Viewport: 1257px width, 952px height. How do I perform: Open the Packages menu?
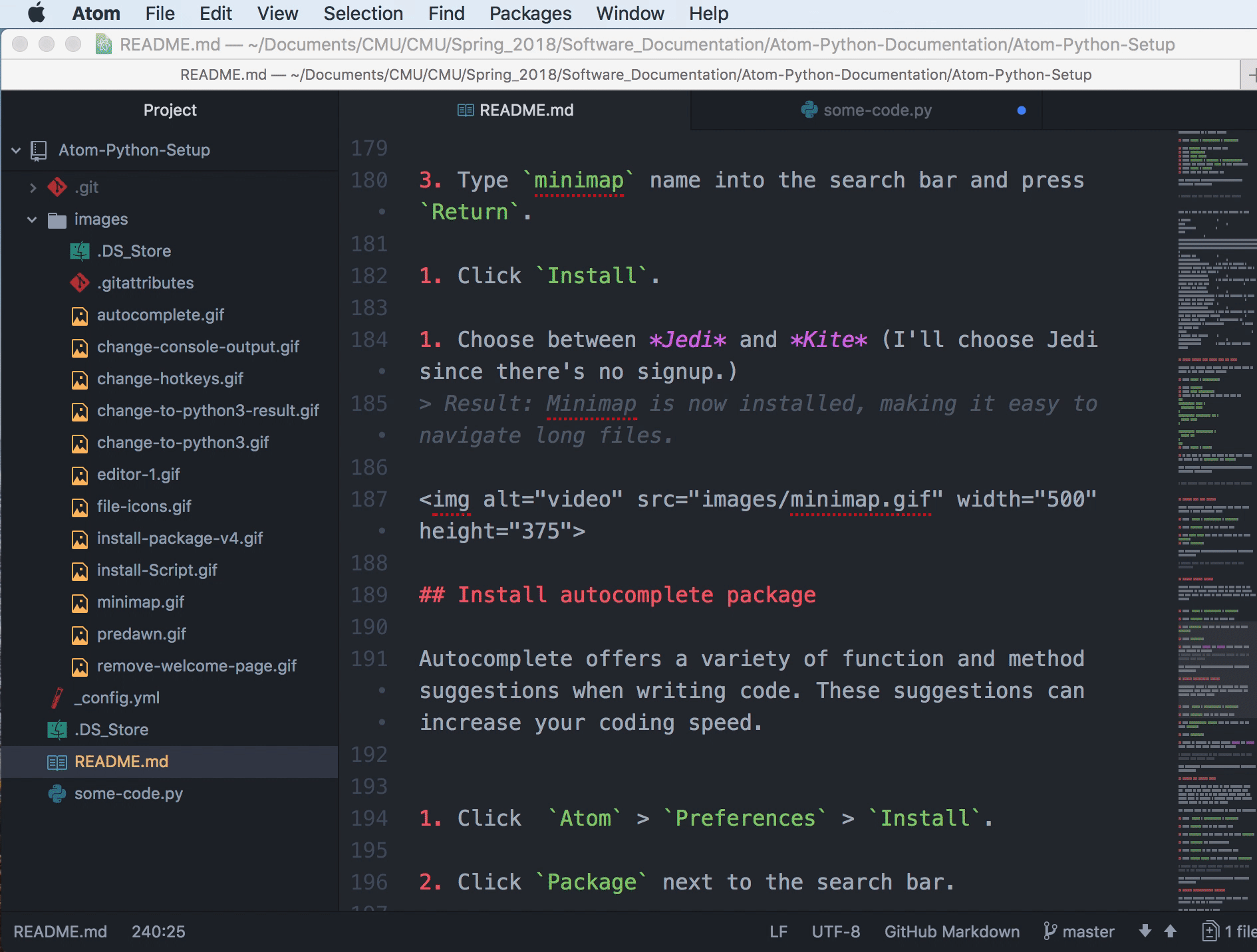pyautogui.click(x=530, y=13)
